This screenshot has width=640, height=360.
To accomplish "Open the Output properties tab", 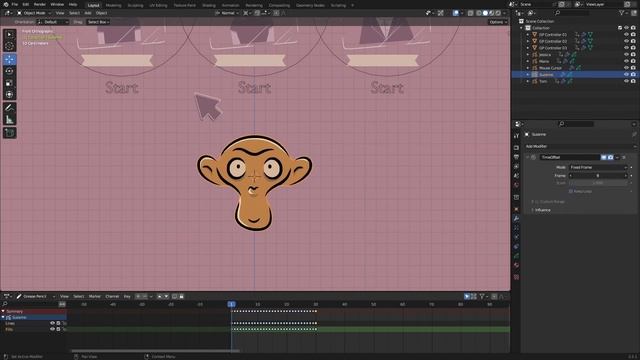I will (516, 157).
